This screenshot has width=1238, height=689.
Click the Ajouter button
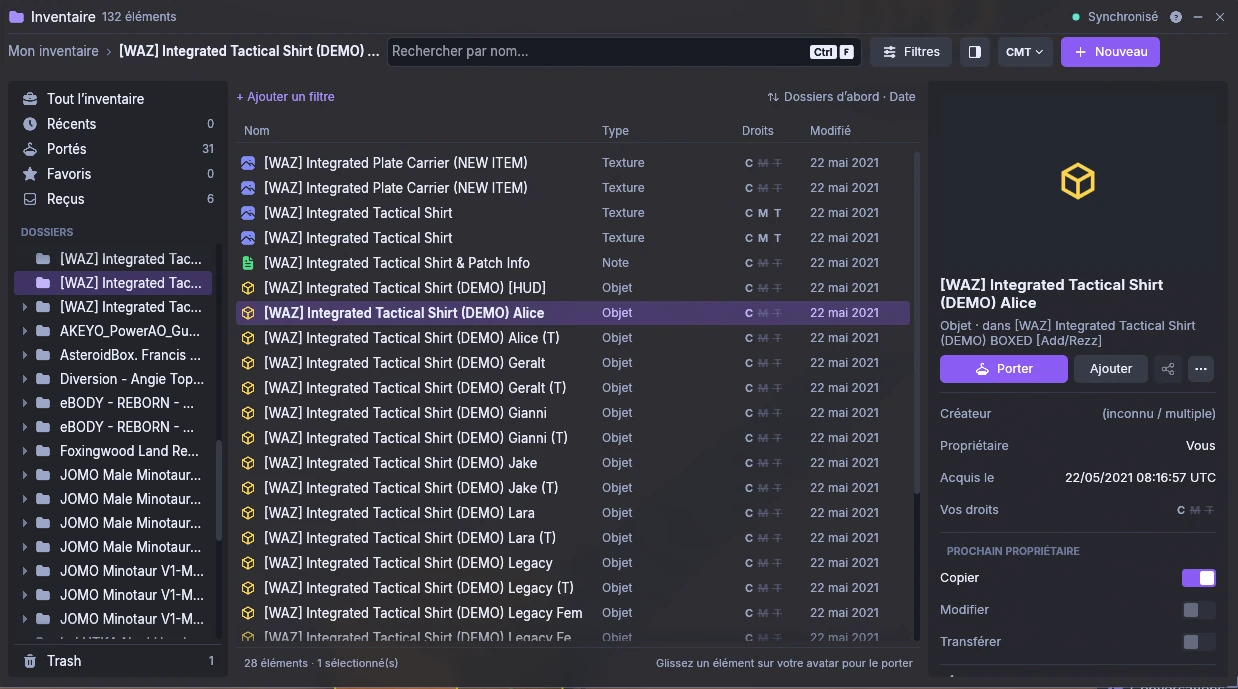(1110, 369)
